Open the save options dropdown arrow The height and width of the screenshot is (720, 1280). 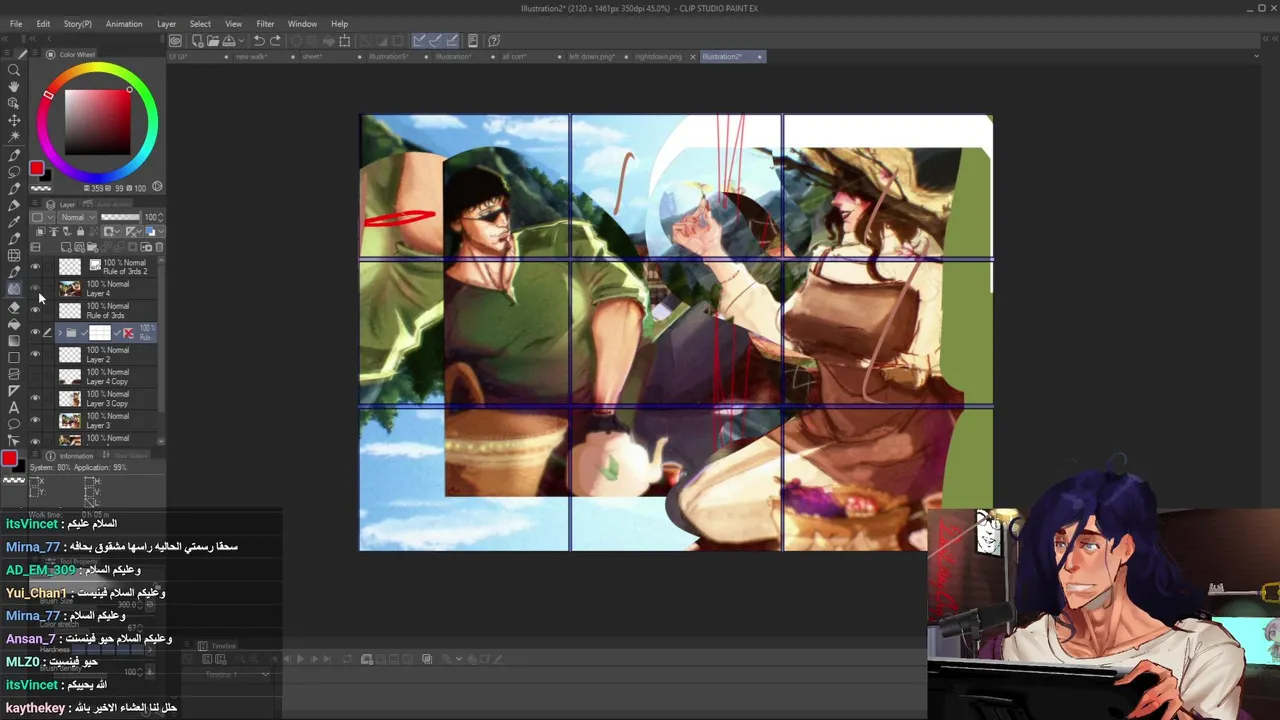[241, 41]
